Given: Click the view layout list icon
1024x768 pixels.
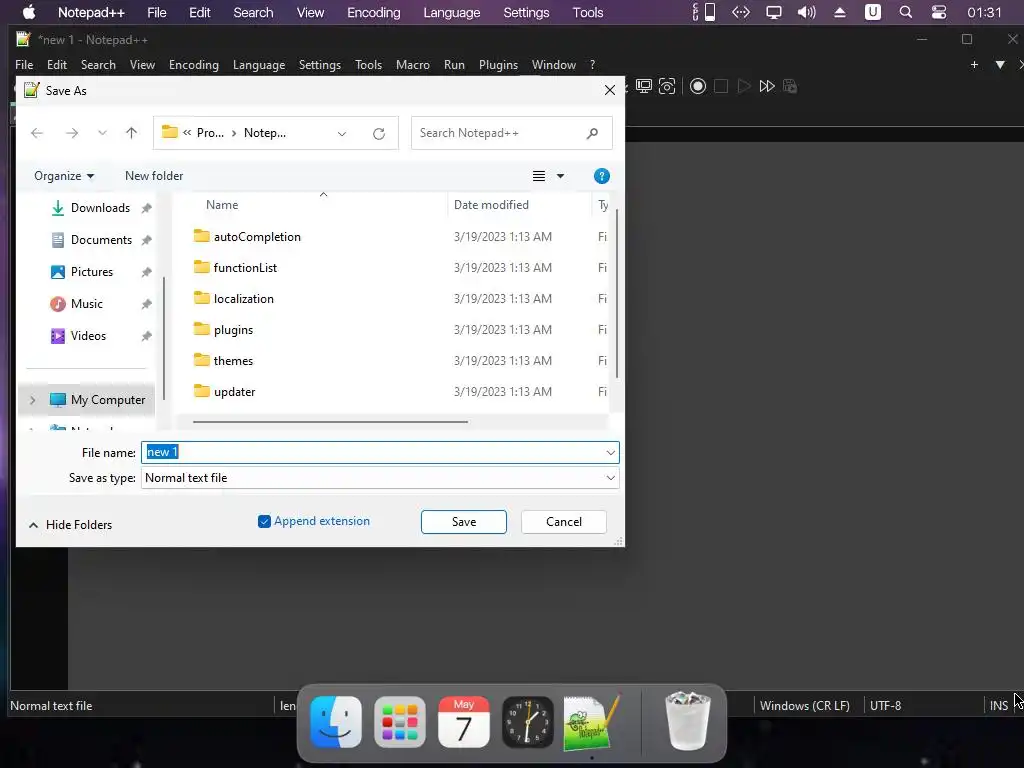Looking at the screenshot, I should click(x=539, y=176).
